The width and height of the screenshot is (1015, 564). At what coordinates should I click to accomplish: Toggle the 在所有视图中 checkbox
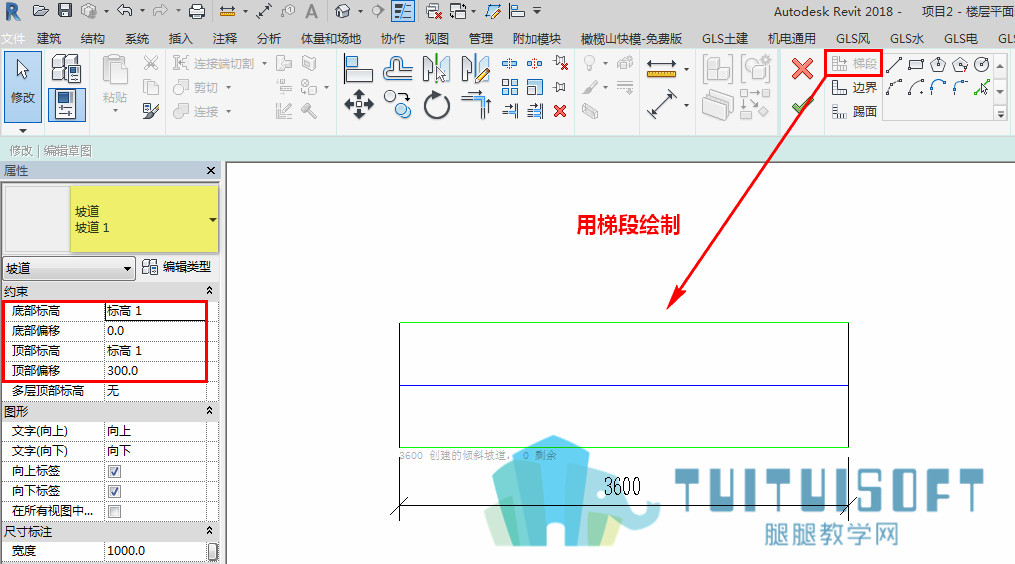point(115,512)
